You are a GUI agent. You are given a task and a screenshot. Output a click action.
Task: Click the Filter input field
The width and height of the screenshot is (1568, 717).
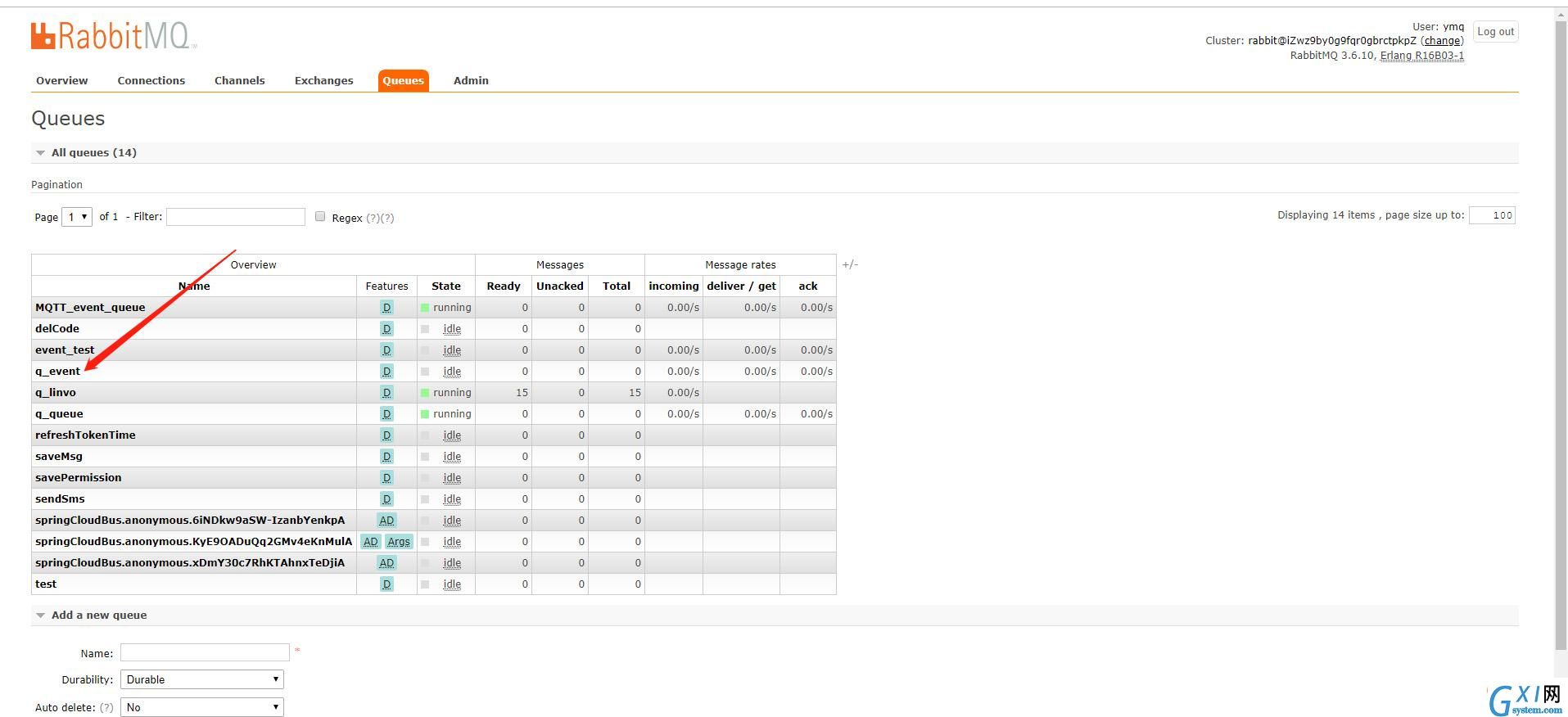(x=236, y=216)
